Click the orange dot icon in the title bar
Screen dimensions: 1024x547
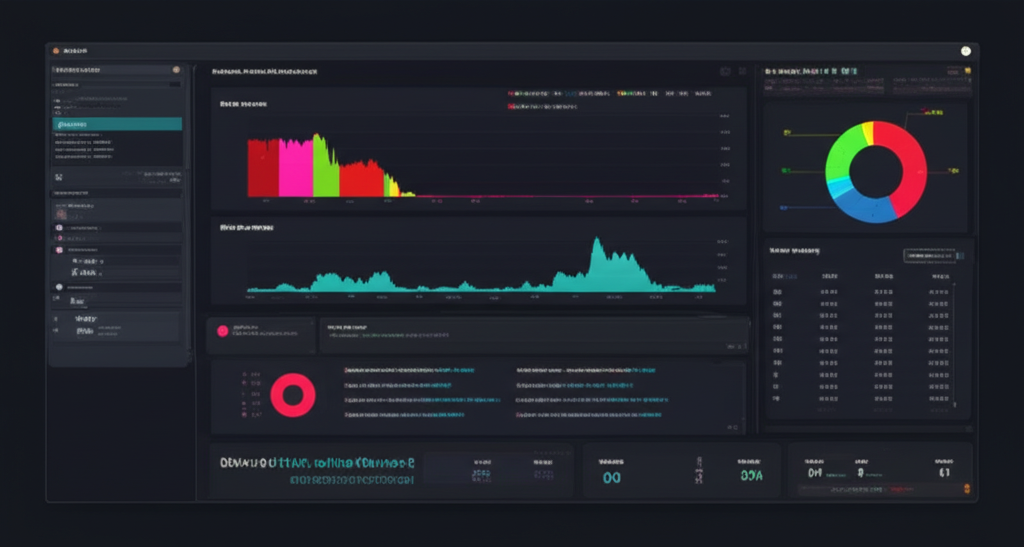[56, 50]
